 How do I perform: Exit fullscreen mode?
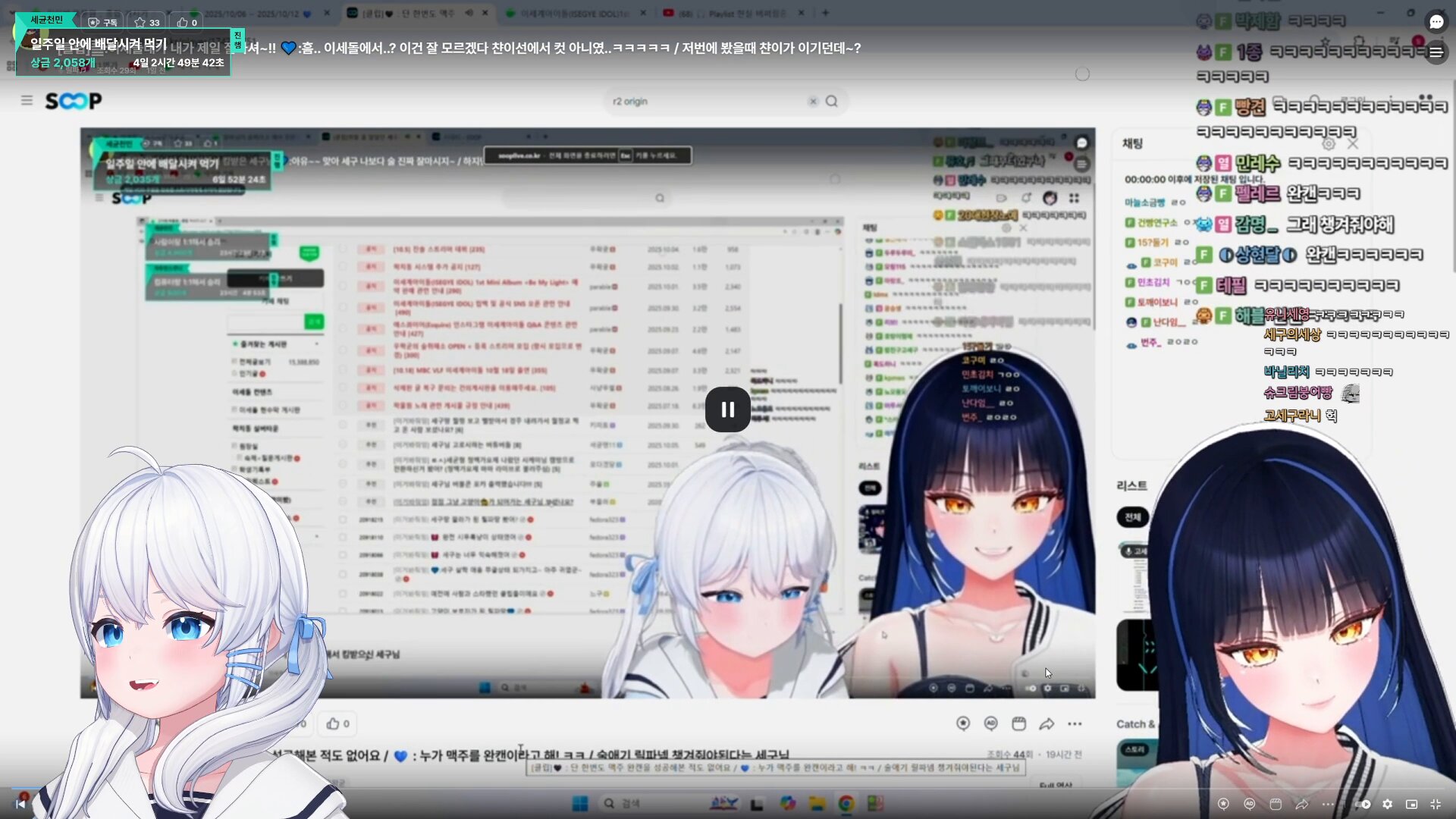coord(1436,804)
